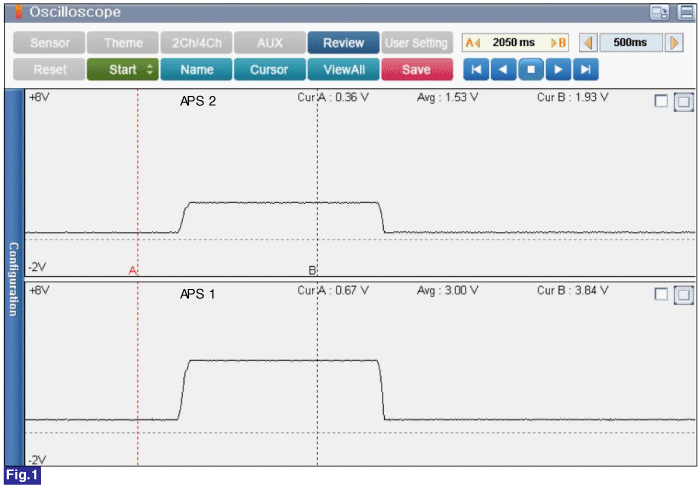Click the Name button
This screenshot has height=487, width=700.
196,70
